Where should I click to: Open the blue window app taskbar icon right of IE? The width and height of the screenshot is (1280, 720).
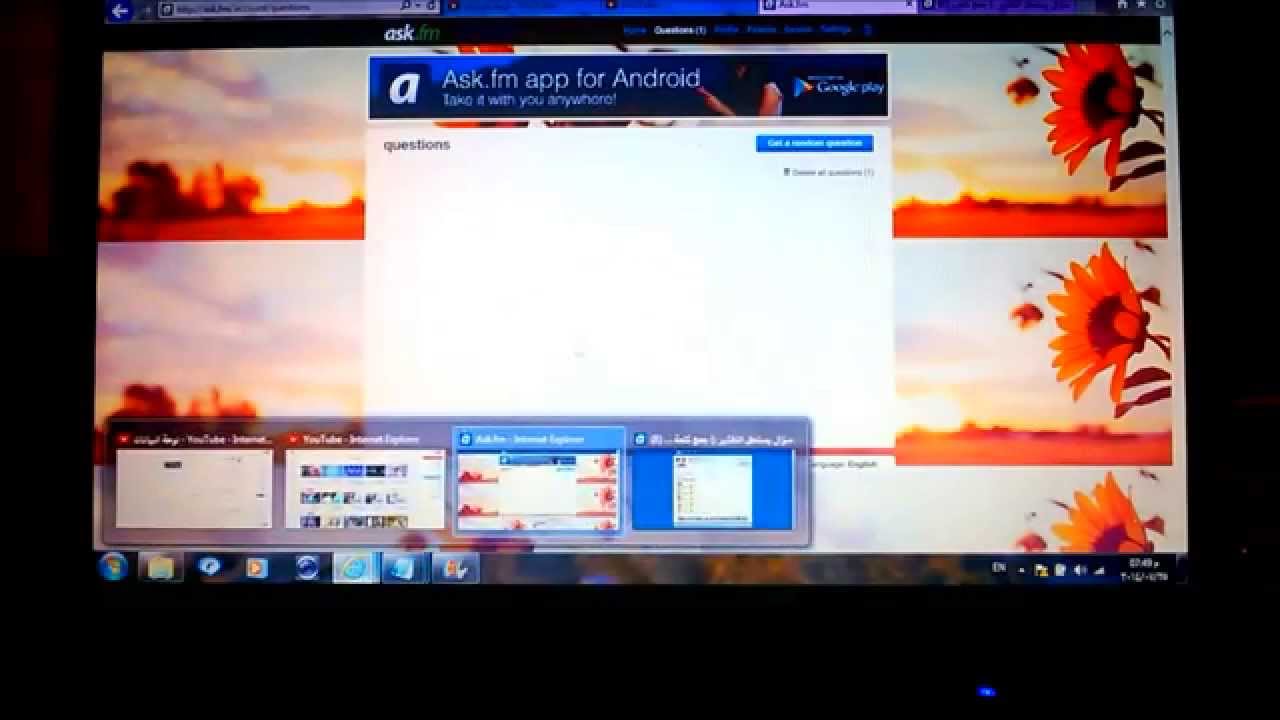click(x=405, y=567)
